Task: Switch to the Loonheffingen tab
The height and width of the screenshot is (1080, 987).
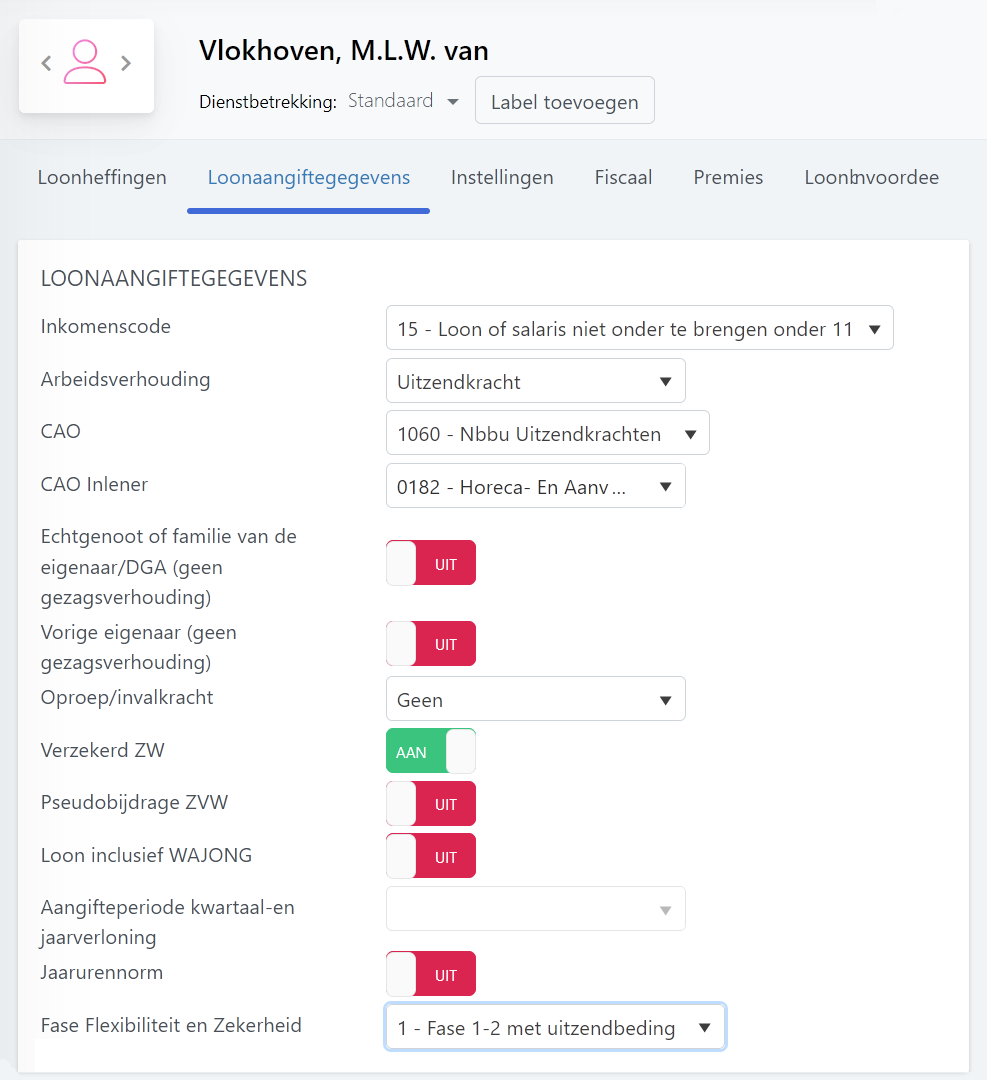Action: coord(102,178)
